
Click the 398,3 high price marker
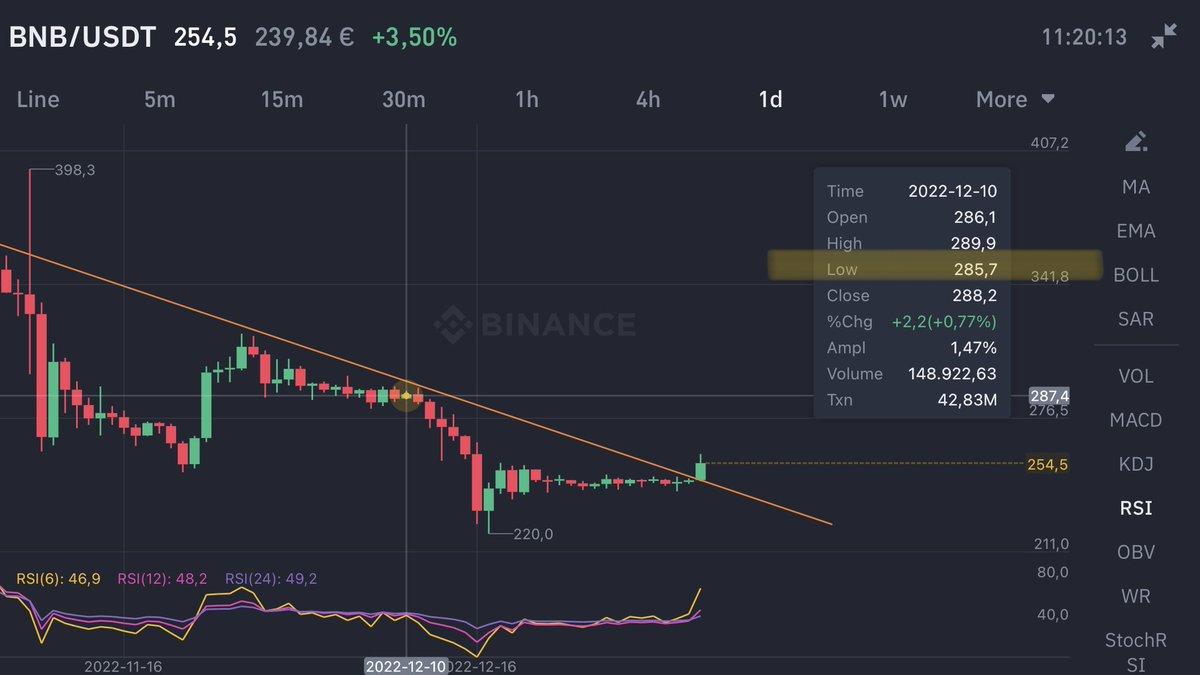coord(75,171)
